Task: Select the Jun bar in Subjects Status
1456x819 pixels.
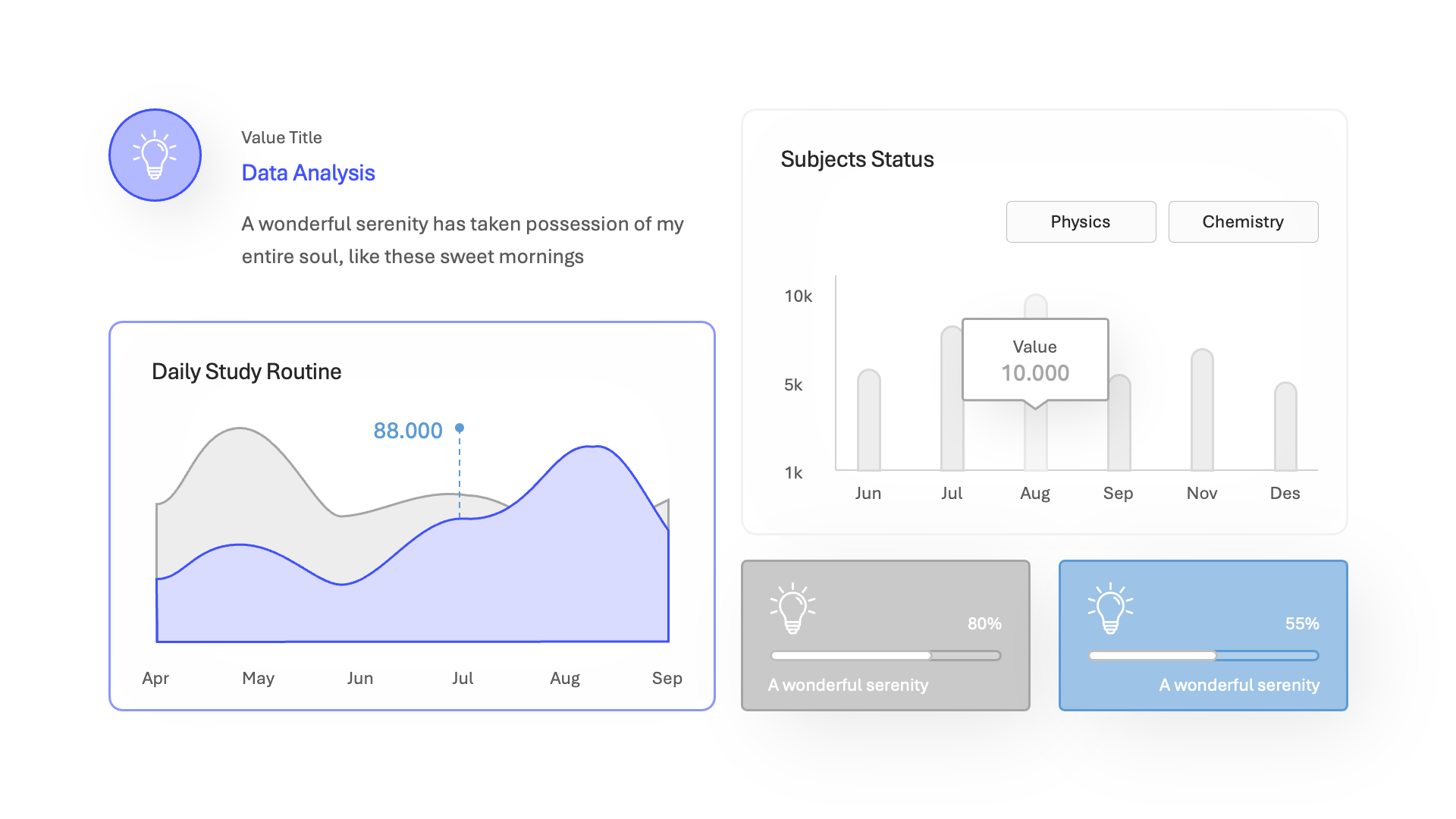Action: click(x=868, y=420)
